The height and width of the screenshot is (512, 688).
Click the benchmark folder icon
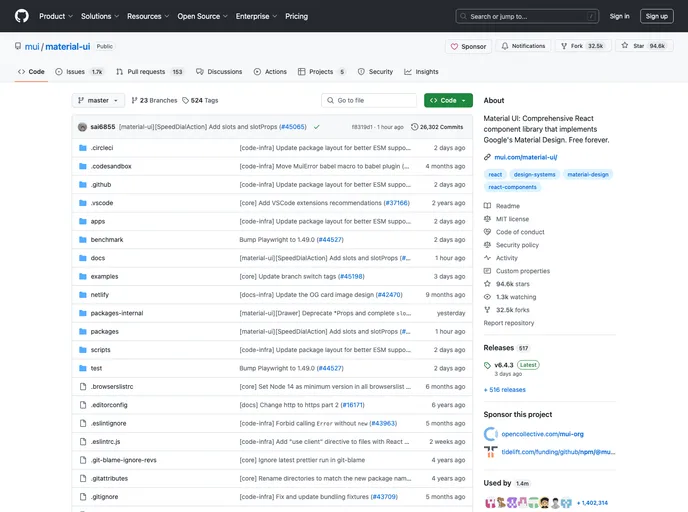(x=82, y=240)
